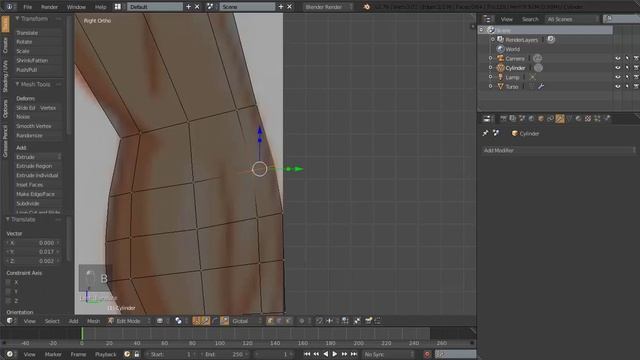
Task: Open the File menu
Action: [27, 7]
